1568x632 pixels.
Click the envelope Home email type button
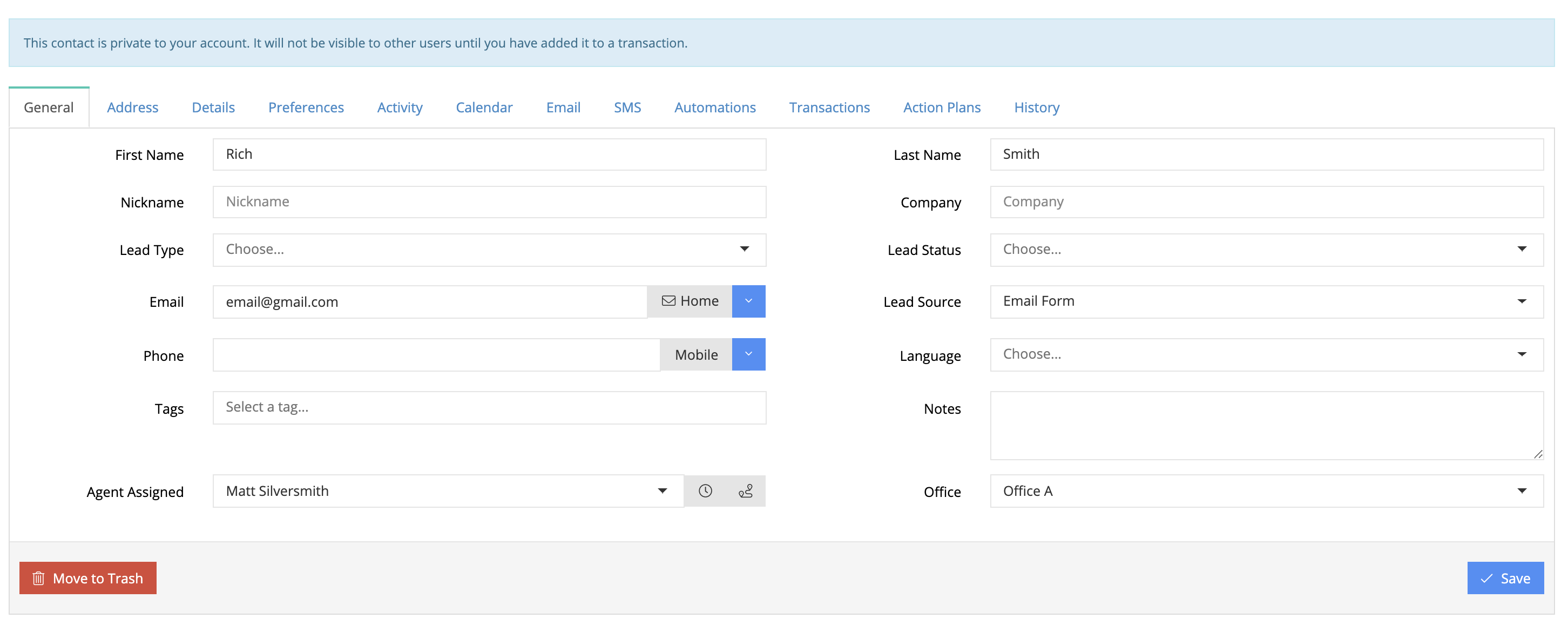tap(690, 301)
